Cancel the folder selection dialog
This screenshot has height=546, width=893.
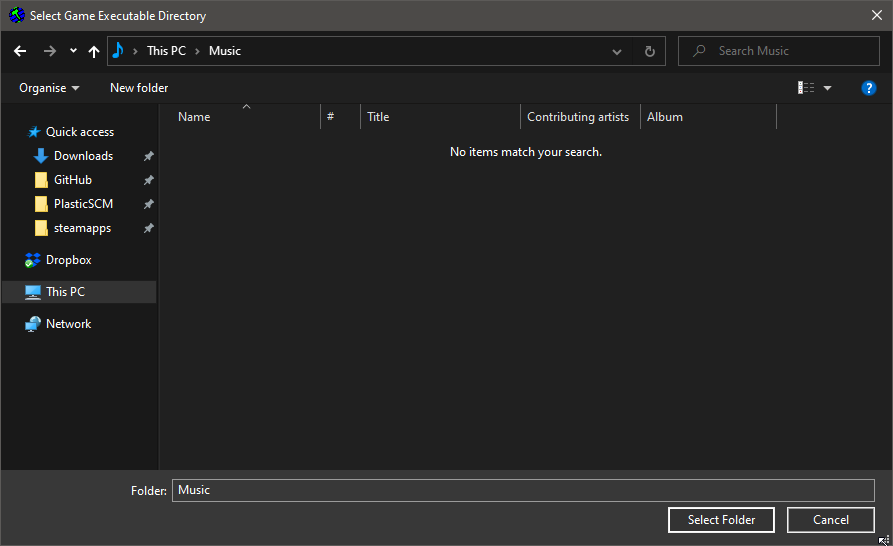(x=830, y=520)
